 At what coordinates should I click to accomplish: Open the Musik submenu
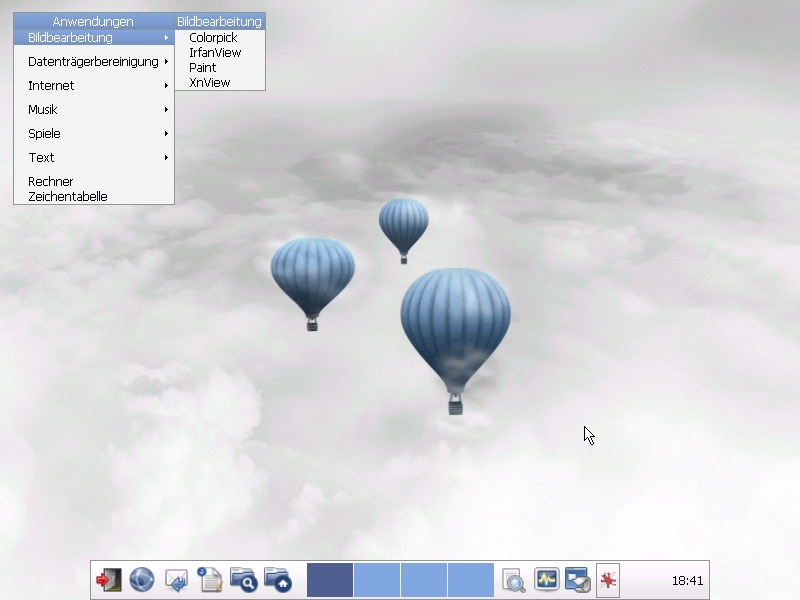pyautogui.click(x=94, y=110)
